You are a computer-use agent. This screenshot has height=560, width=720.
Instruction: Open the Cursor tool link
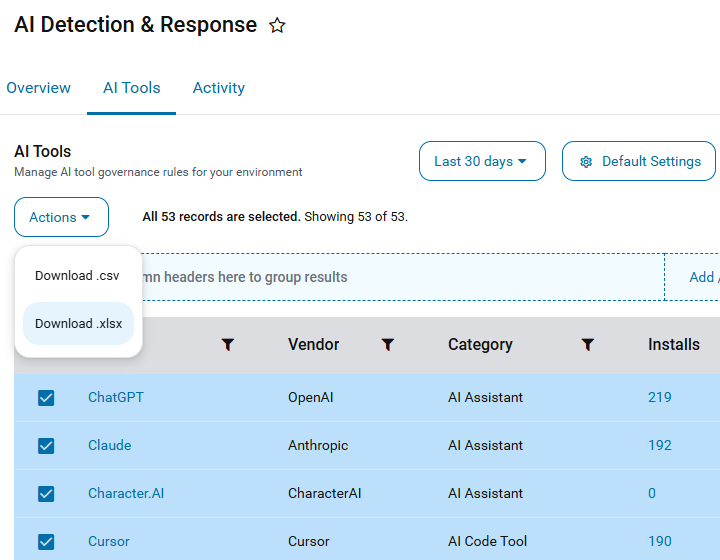point(108,541)
